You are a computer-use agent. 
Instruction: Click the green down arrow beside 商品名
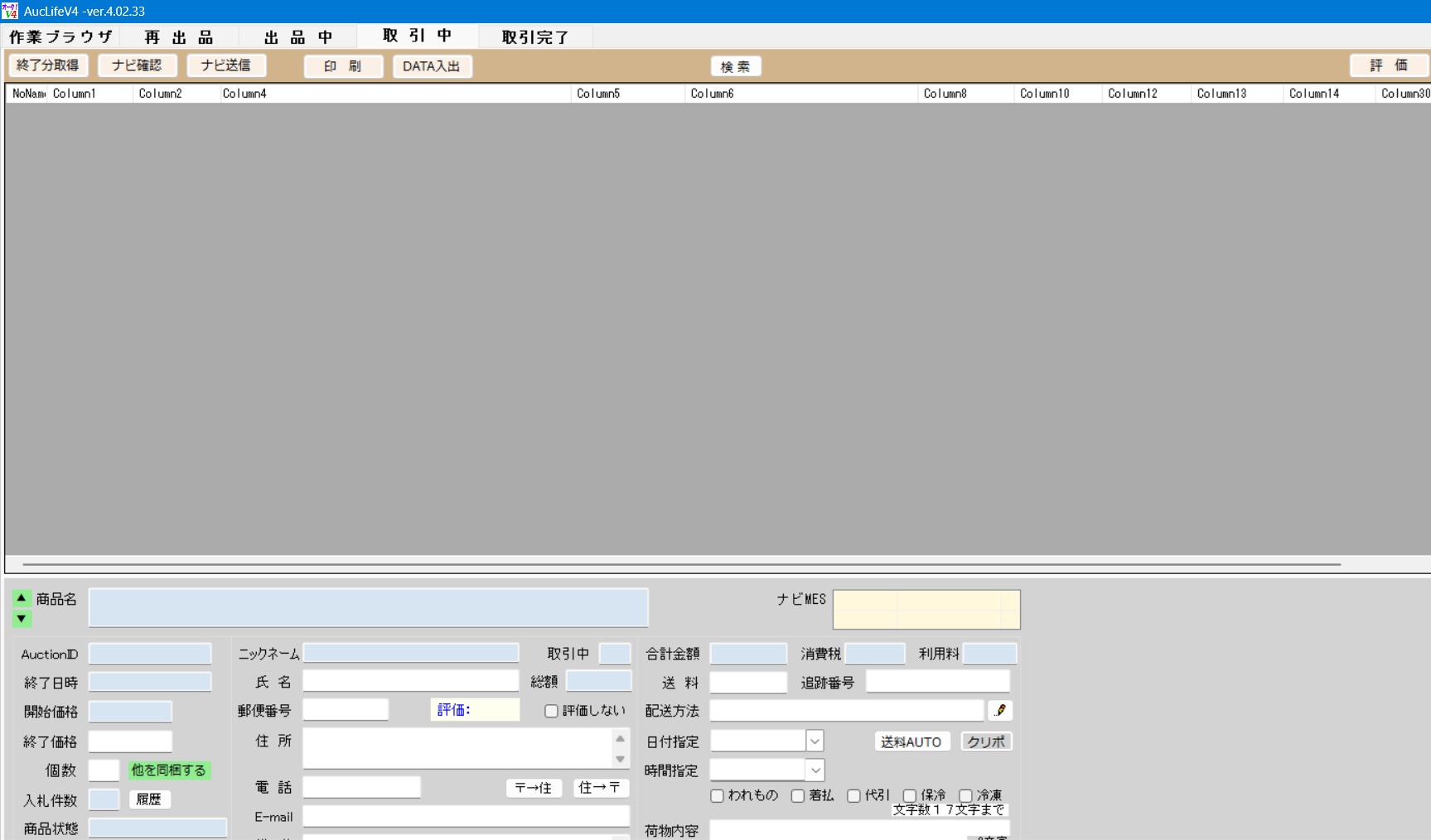click(22, 618)
